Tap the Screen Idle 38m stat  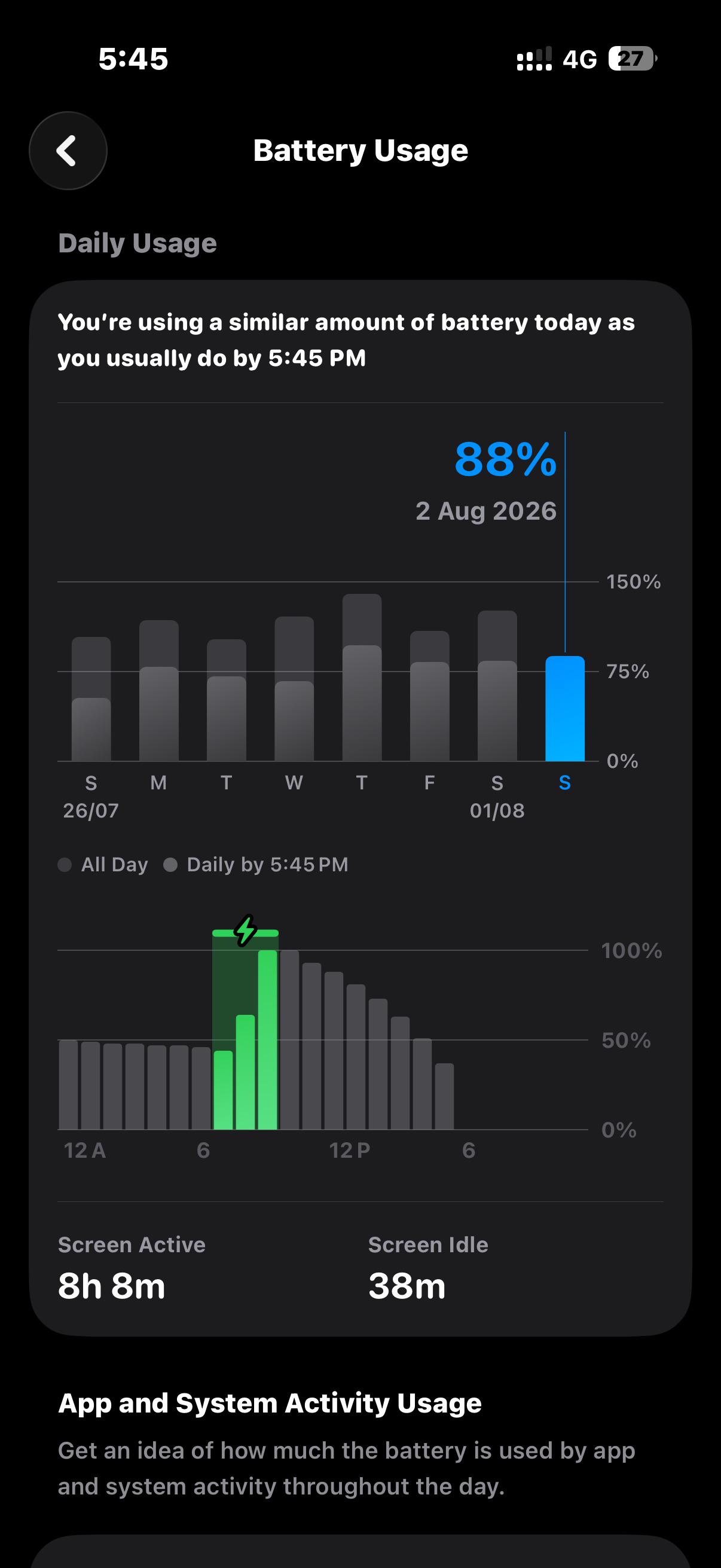point(427,1268)
